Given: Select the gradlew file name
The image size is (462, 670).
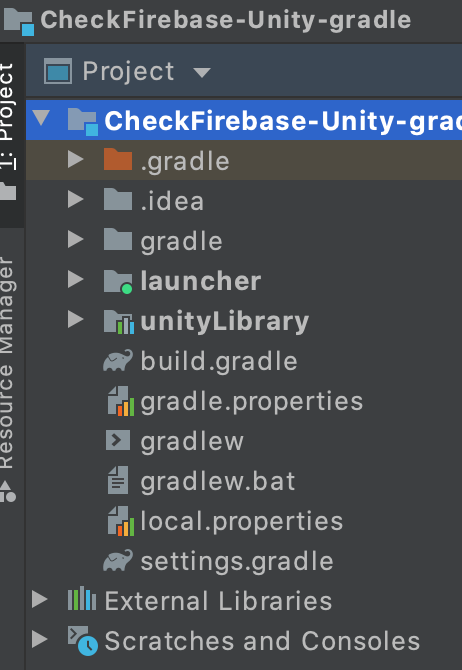Looking at the screenshot, I should point(192,443).
